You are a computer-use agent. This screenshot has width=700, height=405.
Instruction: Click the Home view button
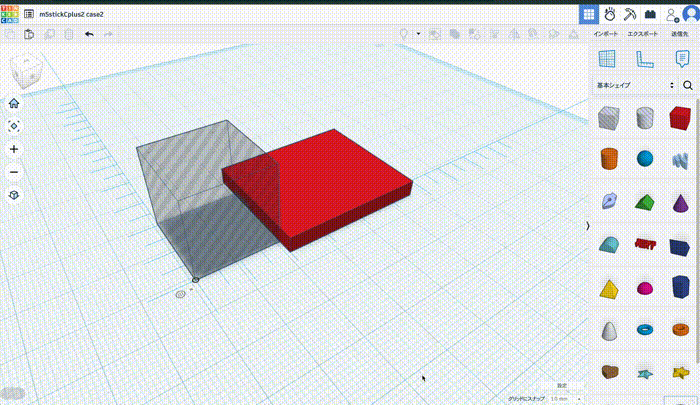[14, 103]
